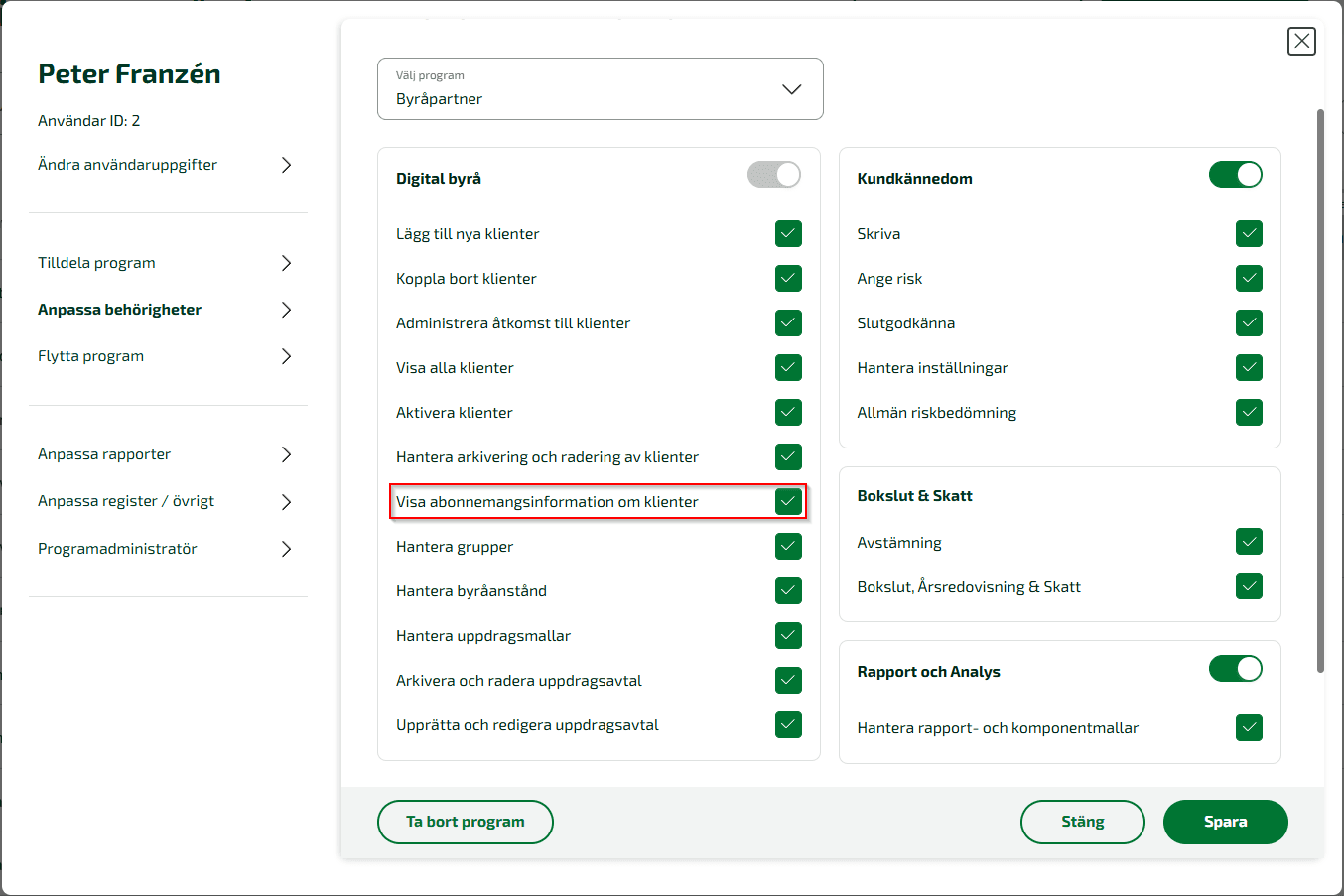1344x896 pixels.
Task: Enable the Digital byrå toggle
Action: tap(773, 174)
